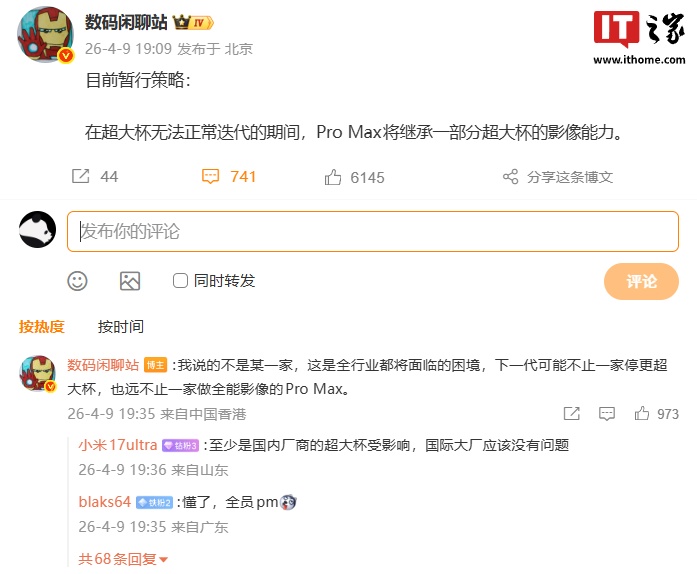Select the 按热度 sorting tab
This screenshot has height=574, width=697.
(42, 326)
